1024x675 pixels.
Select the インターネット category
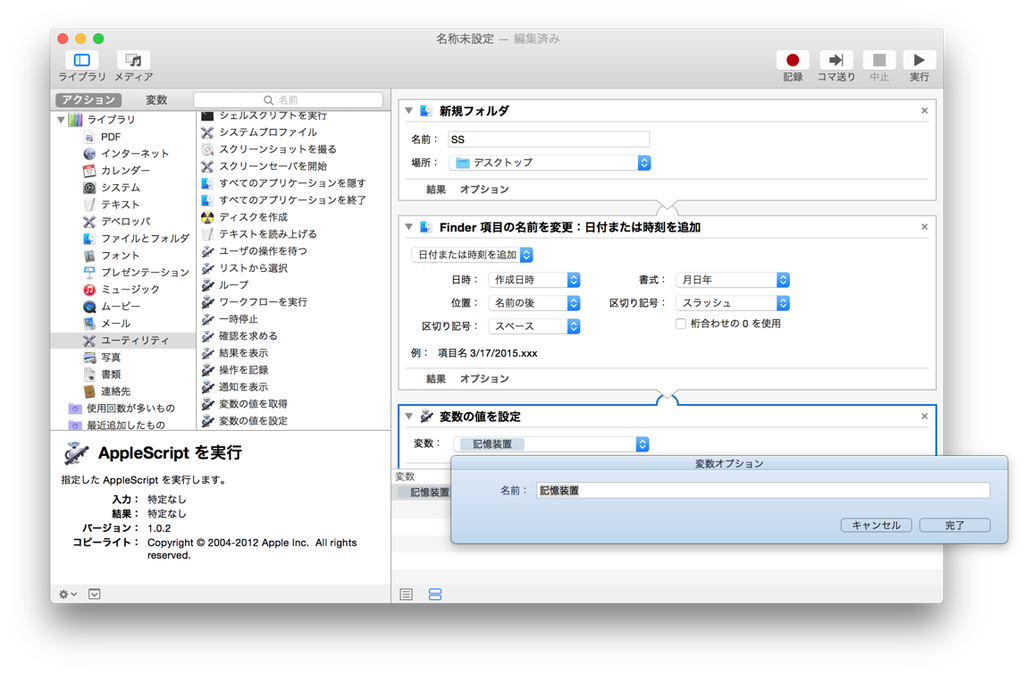135,153
